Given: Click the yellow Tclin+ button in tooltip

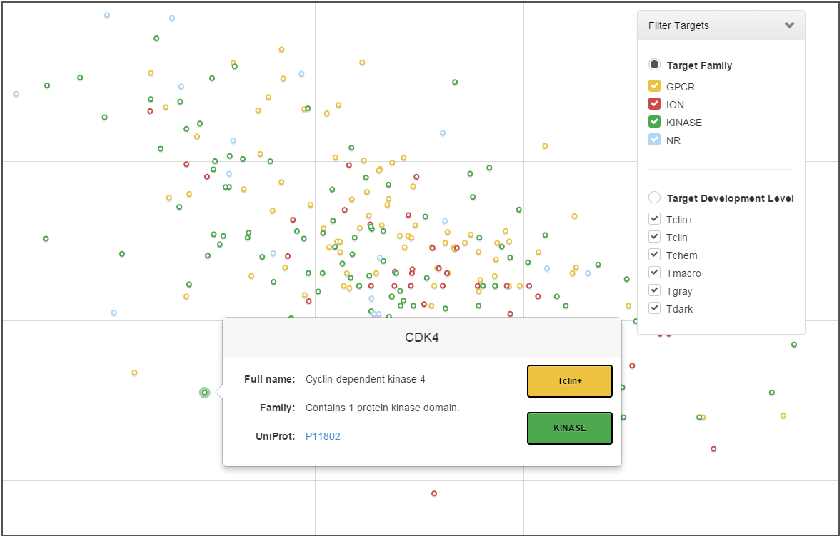Looking at the screenshot, I should tap(569, 381).
